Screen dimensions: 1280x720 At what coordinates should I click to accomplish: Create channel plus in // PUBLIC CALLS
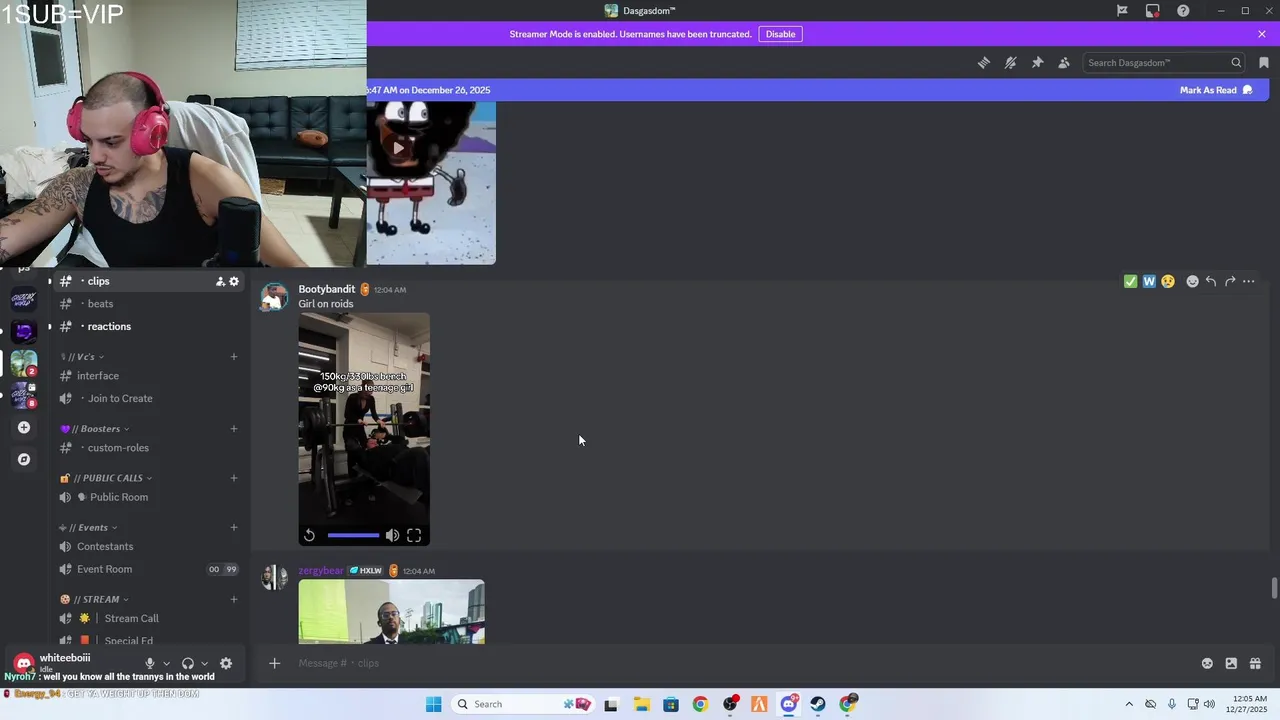coord(234,477)
